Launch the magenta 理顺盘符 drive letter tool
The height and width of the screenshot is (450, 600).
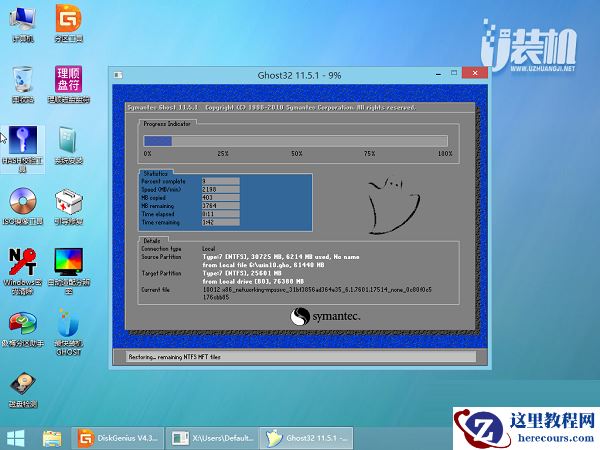point(68,84)
